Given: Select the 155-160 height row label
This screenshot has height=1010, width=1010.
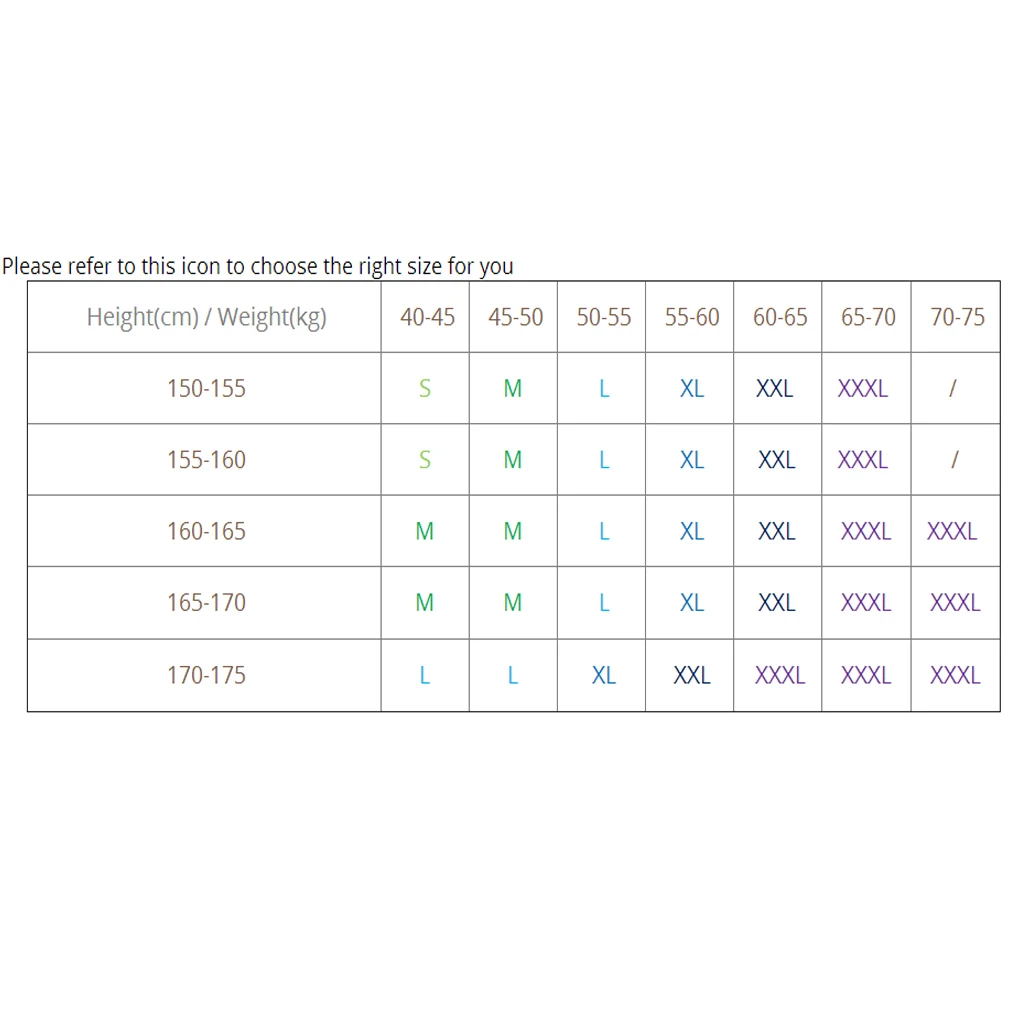Looking at the screenshot, I should pos(206,460).
